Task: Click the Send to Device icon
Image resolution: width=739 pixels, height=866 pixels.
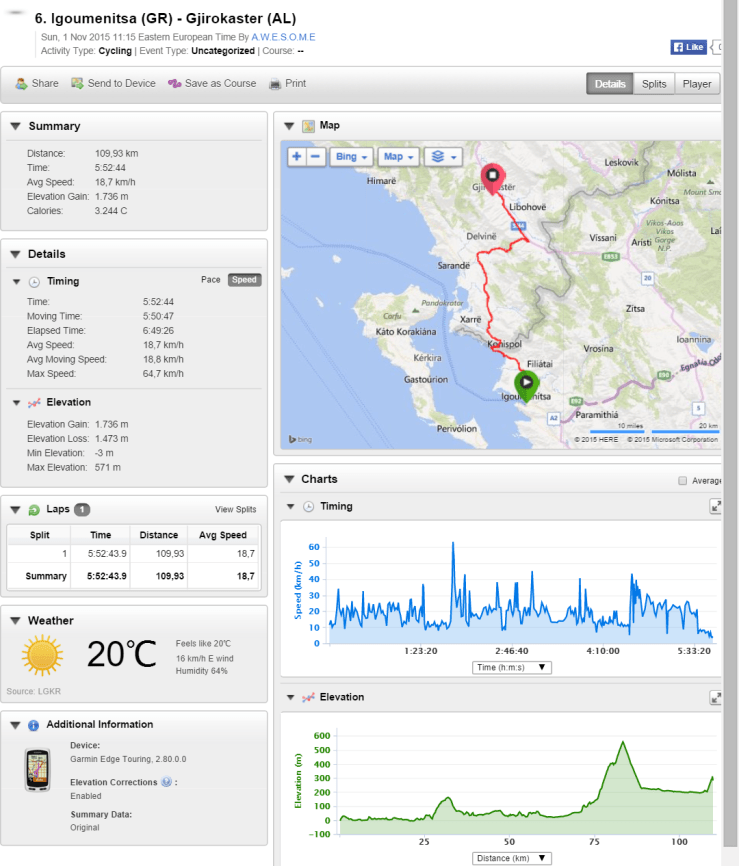Action: pos(77,84)
